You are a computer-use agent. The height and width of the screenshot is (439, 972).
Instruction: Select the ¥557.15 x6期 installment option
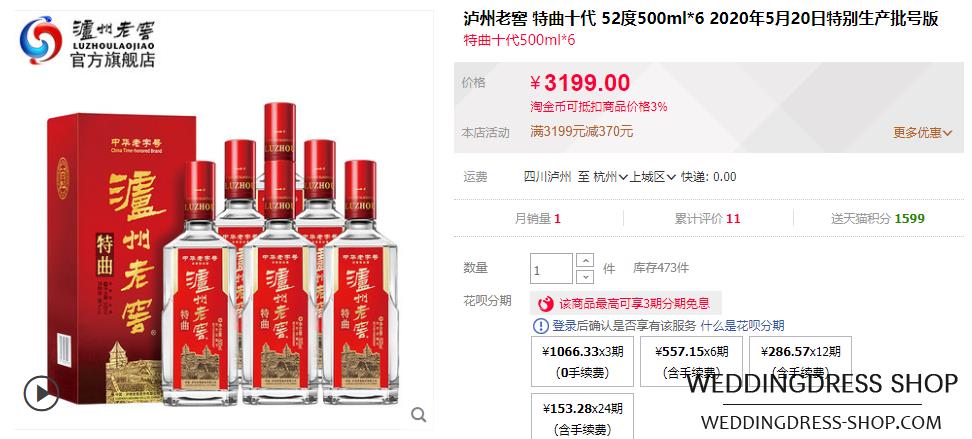pos(691,361)
